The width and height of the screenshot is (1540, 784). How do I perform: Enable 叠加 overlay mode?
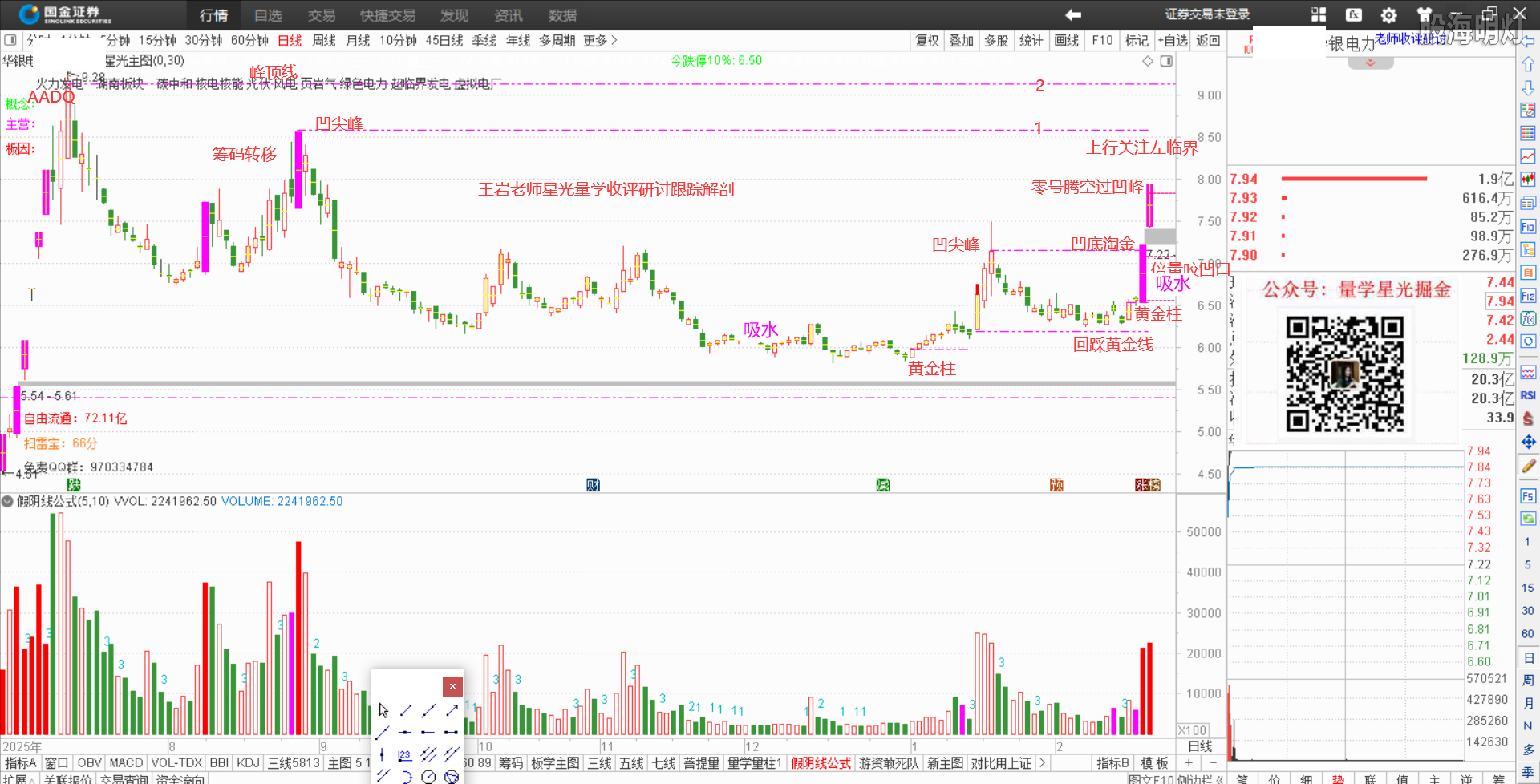961,41
